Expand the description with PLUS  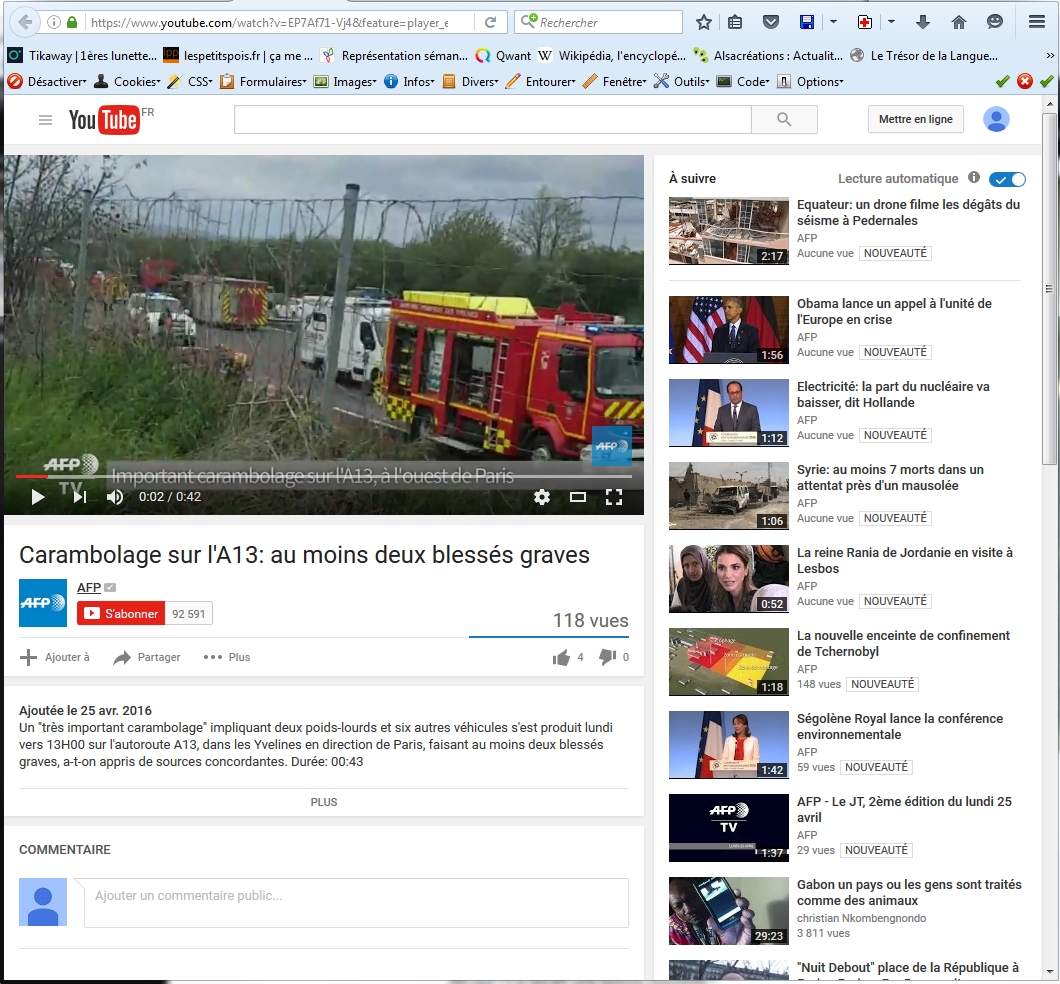[324, 802]
